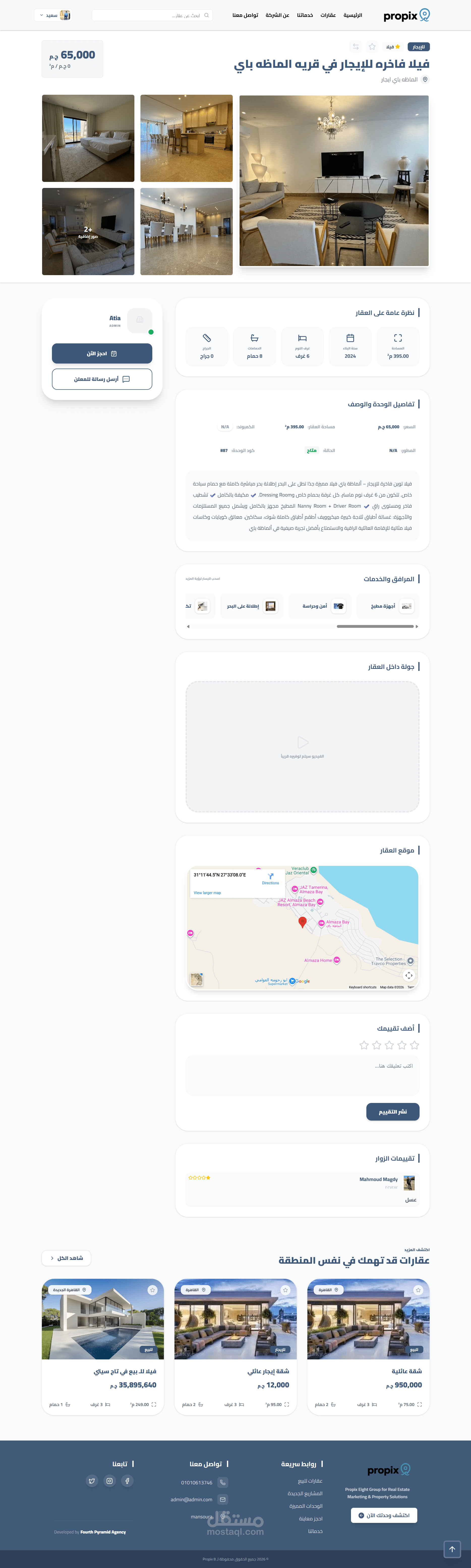Image resolution: width=471 pixels, height=1568 pixels.
Task: Click the scroll-to-top arrow button
Action: tap(452, 1549)
